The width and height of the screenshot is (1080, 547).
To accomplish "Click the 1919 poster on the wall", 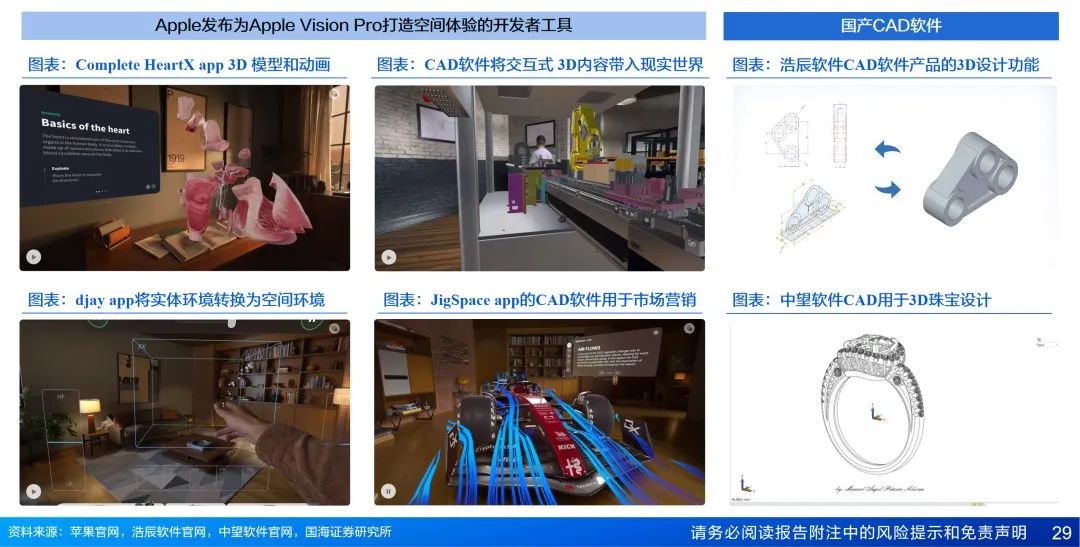I will click(183, 131).
